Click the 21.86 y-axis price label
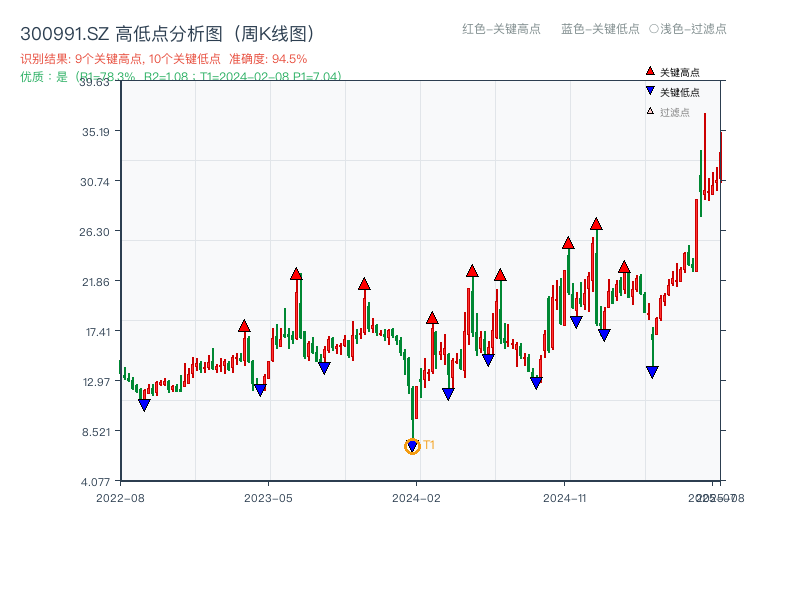The width and height of the screenshot is (800, 600). tap(96, 282)
